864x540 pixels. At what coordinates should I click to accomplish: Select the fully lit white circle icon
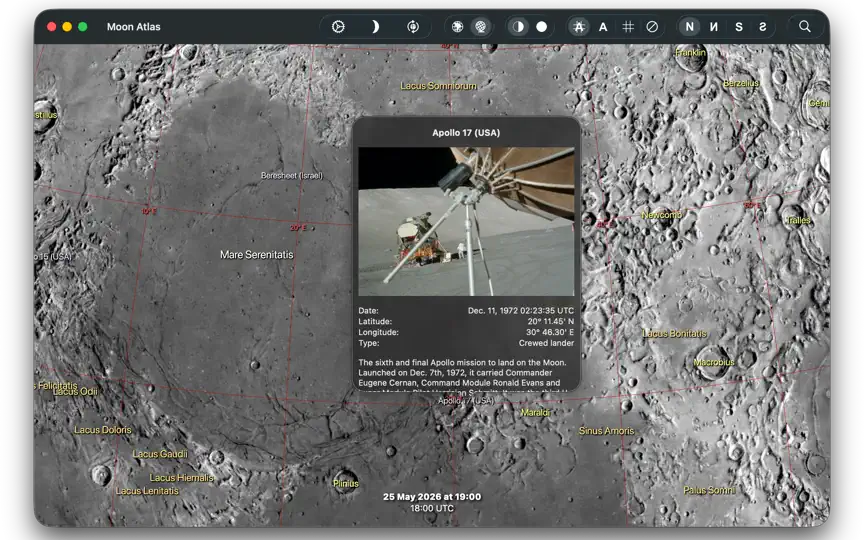pos(542,26)
